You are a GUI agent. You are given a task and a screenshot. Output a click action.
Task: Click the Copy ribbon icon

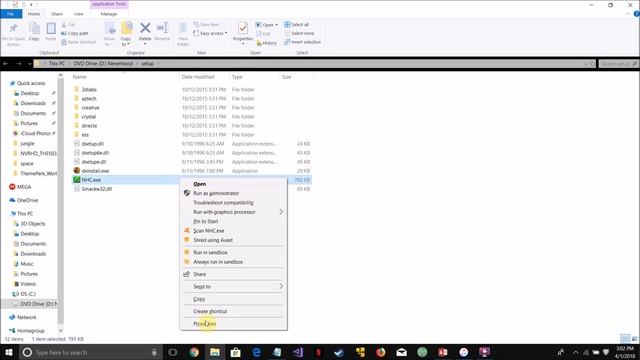34,32
